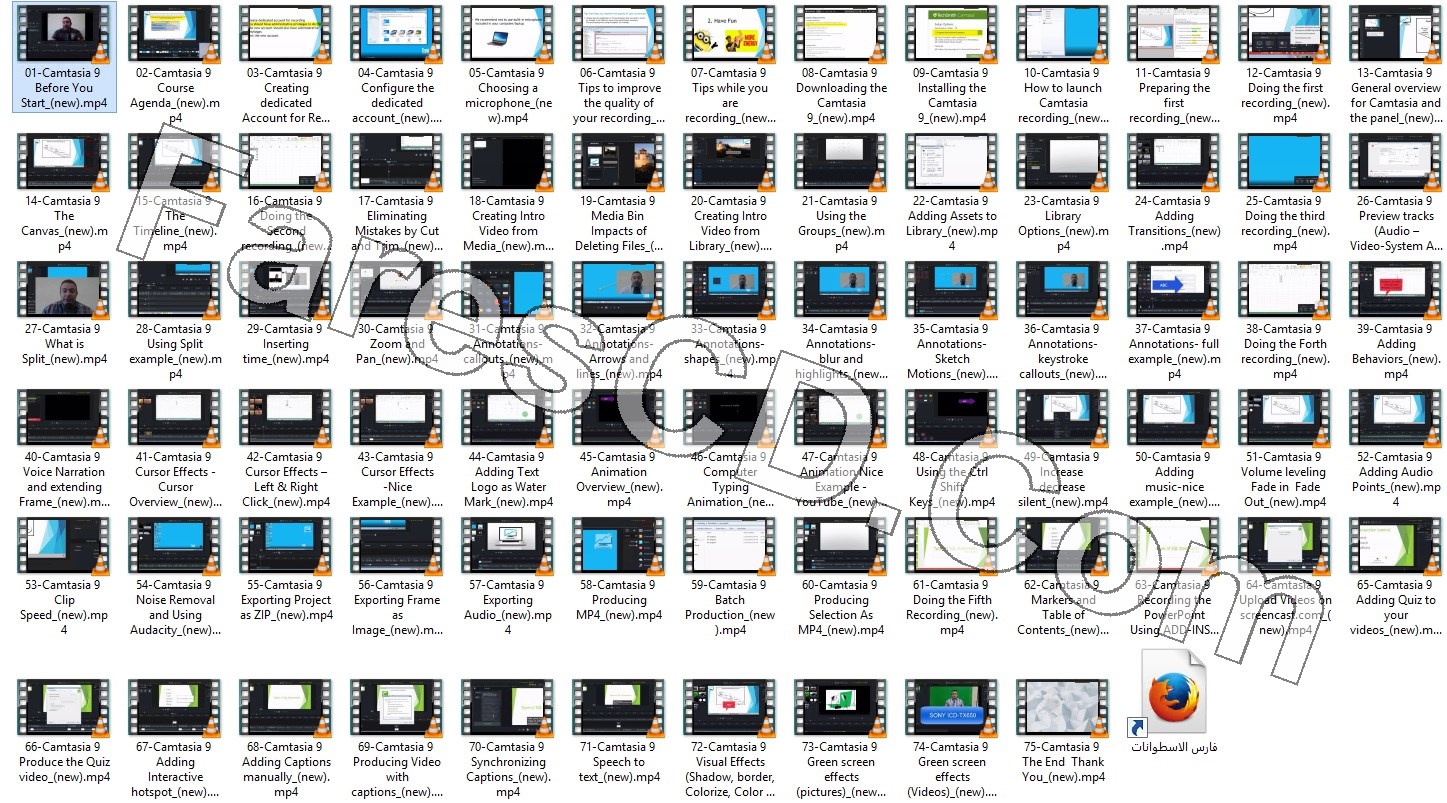Click 10-Camtasia 9 How to launch Camtasia recording
1447x803 pixels.
tap(1063, 64)
